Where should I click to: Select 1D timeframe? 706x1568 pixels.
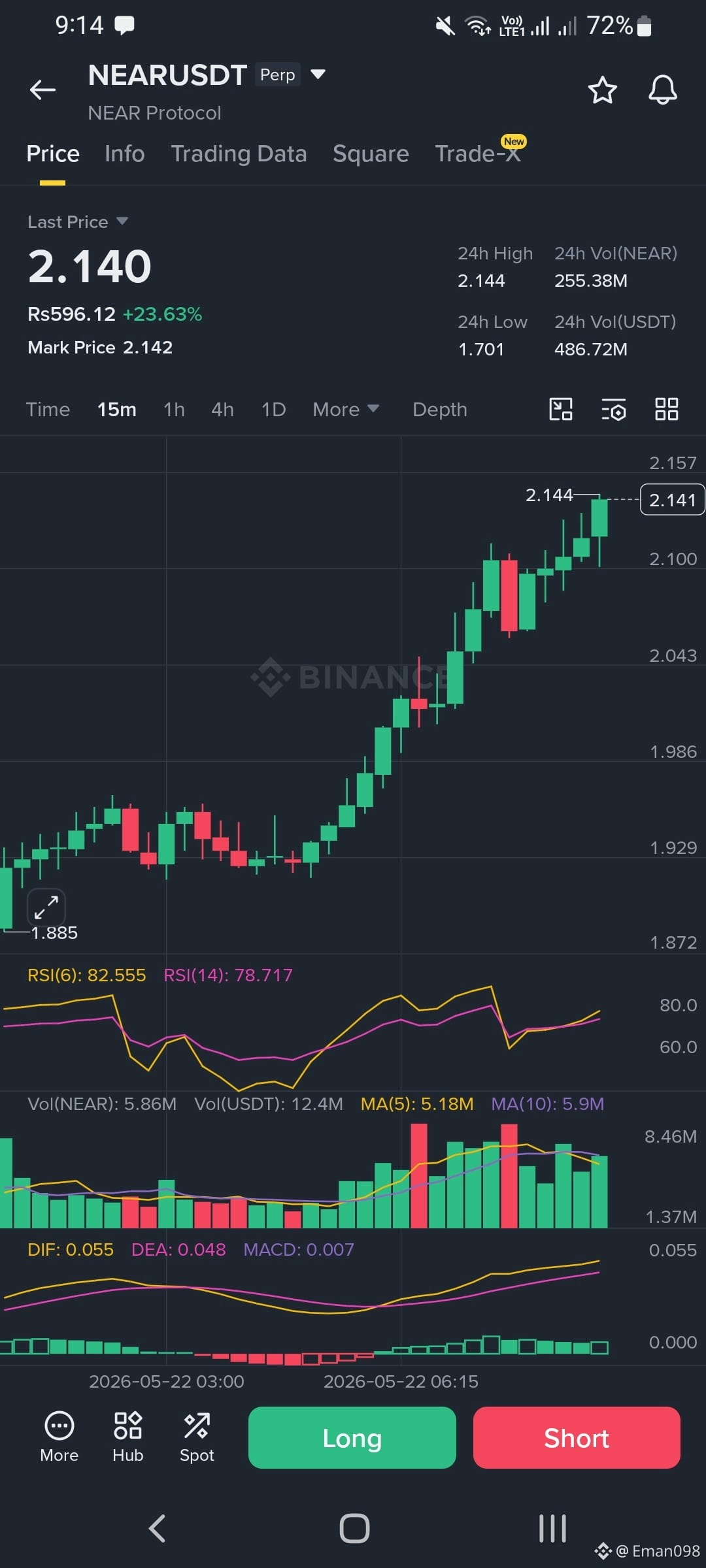(x=273, y=410)
